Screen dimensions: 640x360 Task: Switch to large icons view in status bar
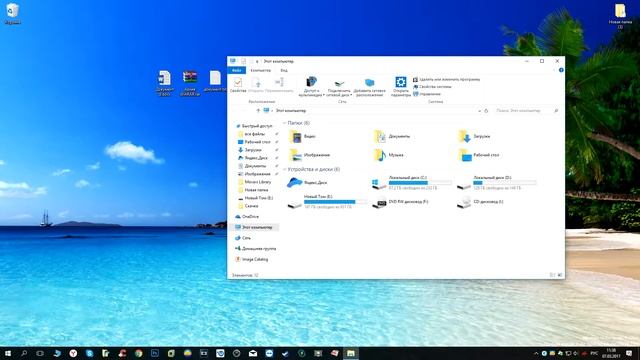click(x=560, y=276)
